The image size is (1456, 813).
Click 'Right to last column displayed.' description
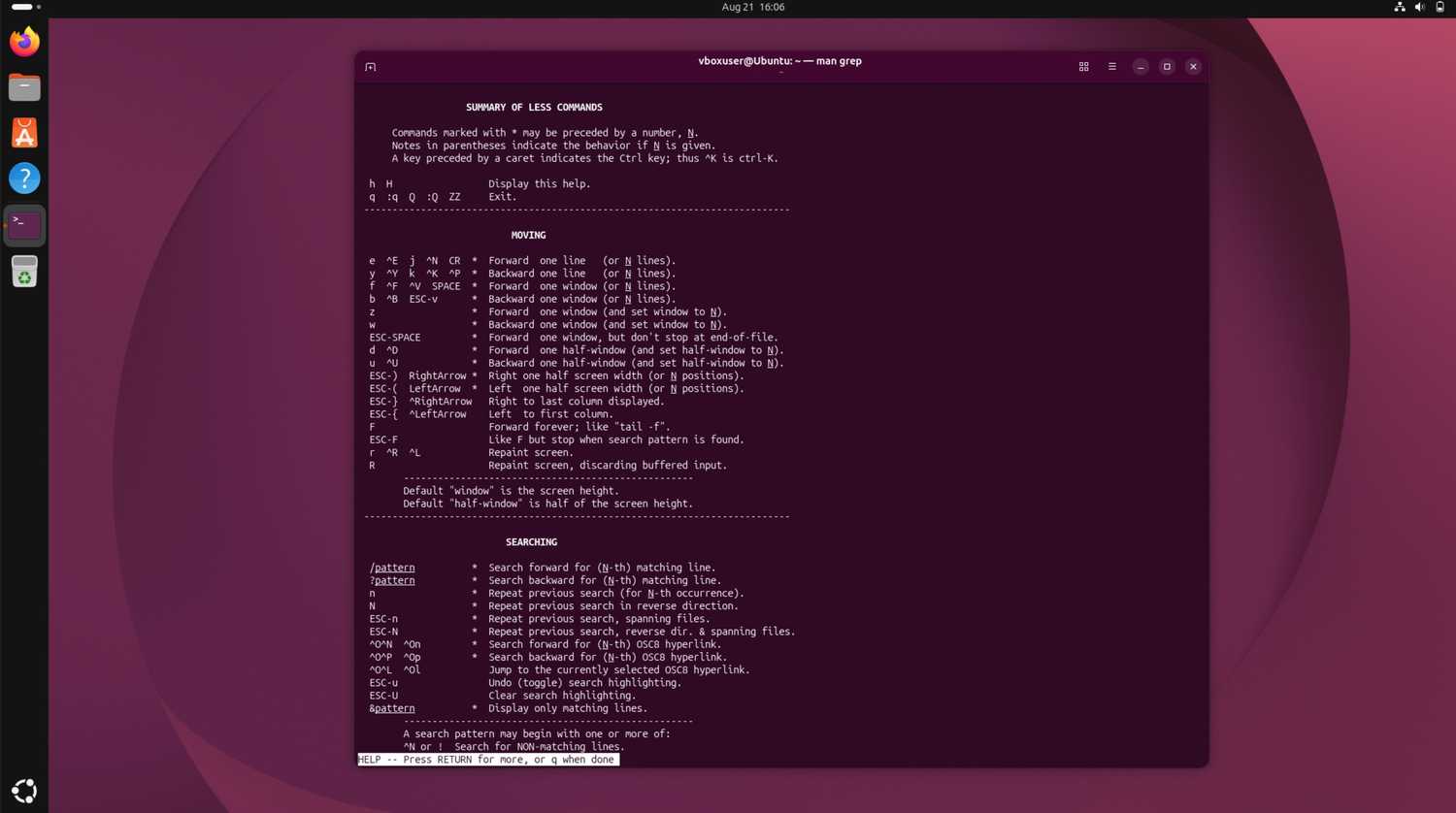point(577,402)
